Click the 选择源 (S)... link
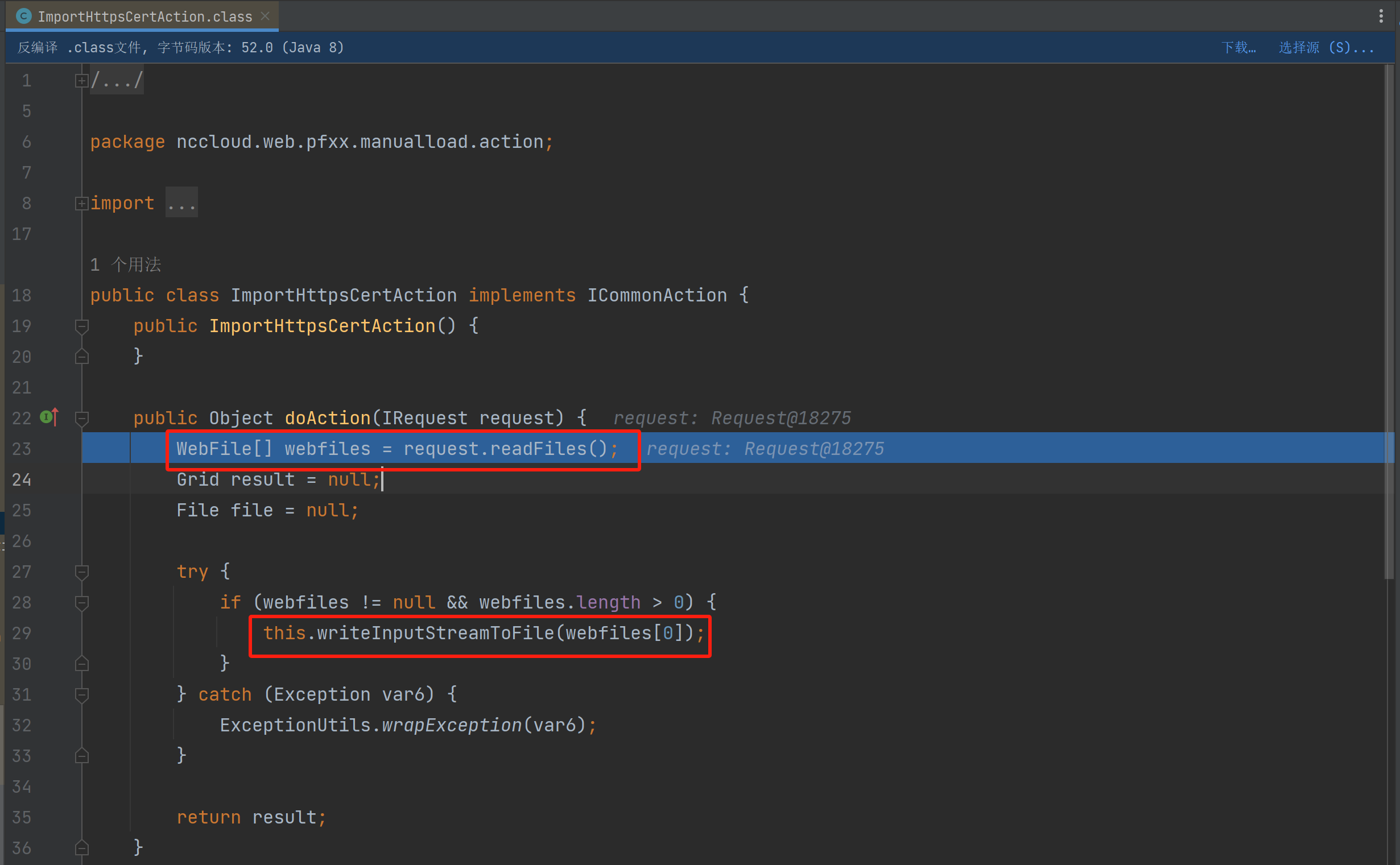Image resolution: width=1400 pixels, height=865 pixels. [x=1325, y=47]
